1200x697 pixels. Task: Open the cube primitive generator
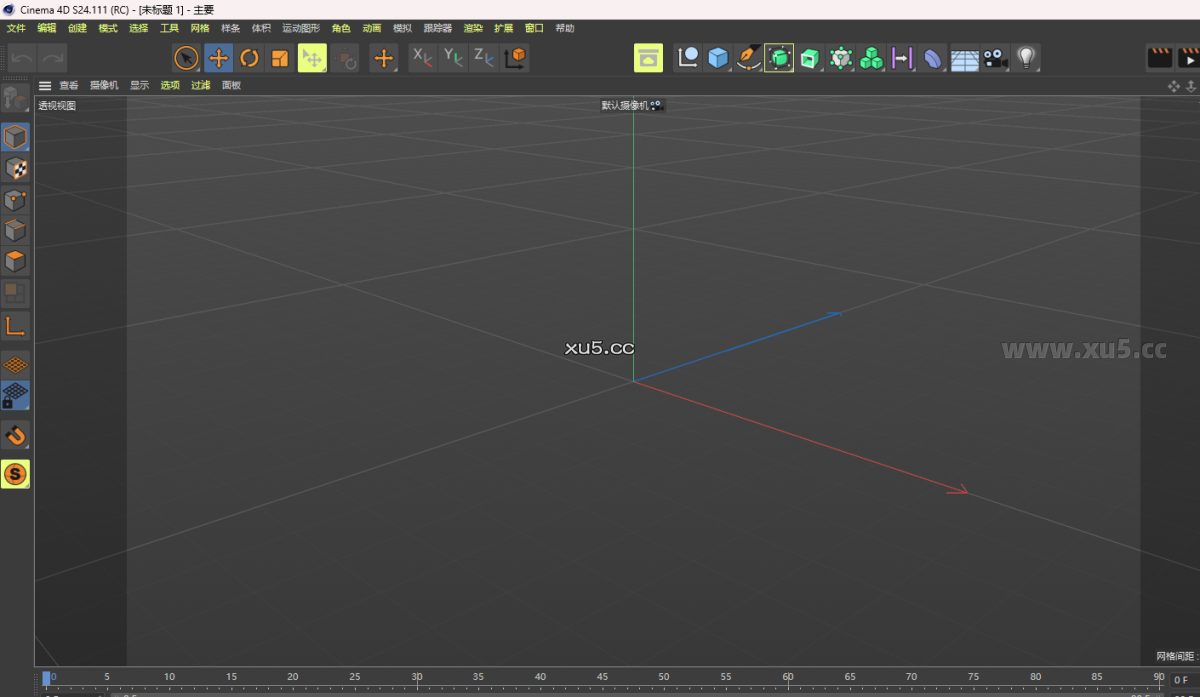[718, 58]
